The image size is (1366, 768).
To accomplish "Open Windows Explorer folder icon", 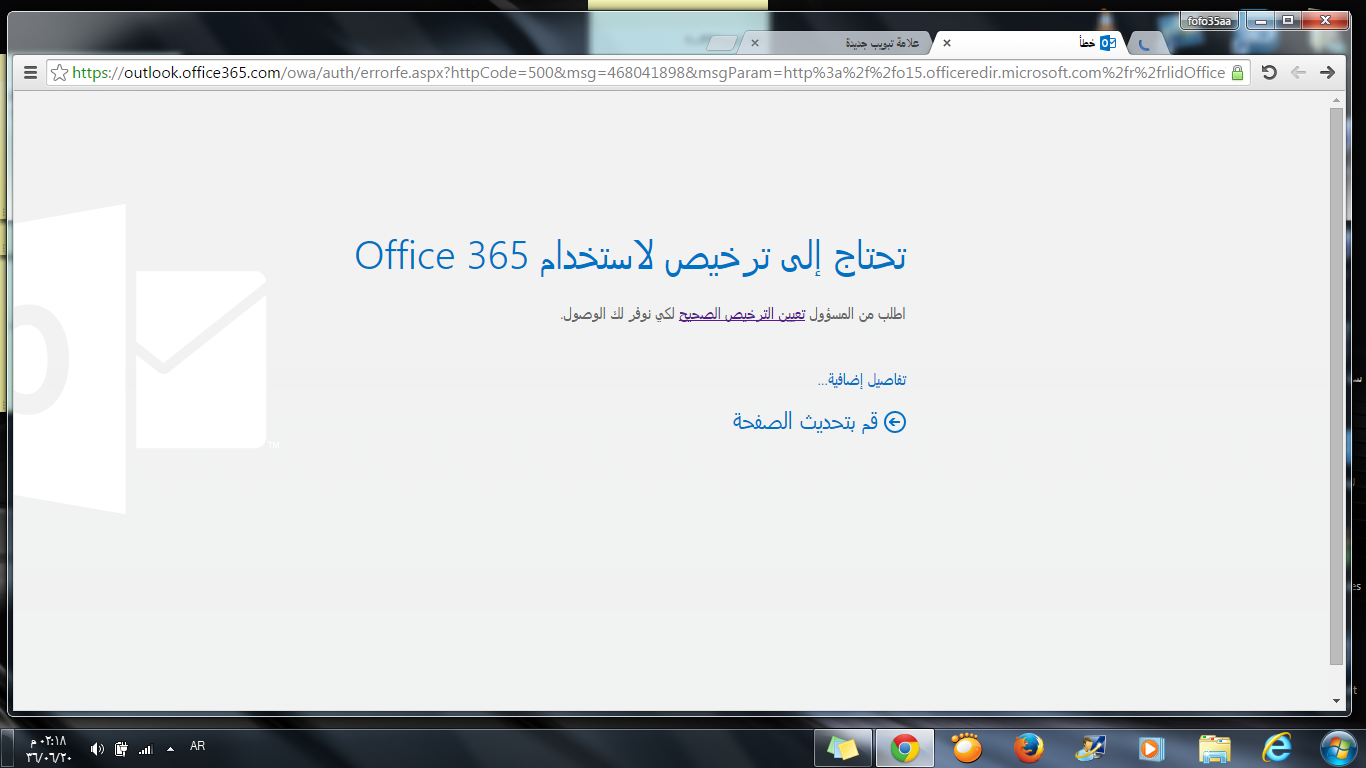I will pos(1214,748).
